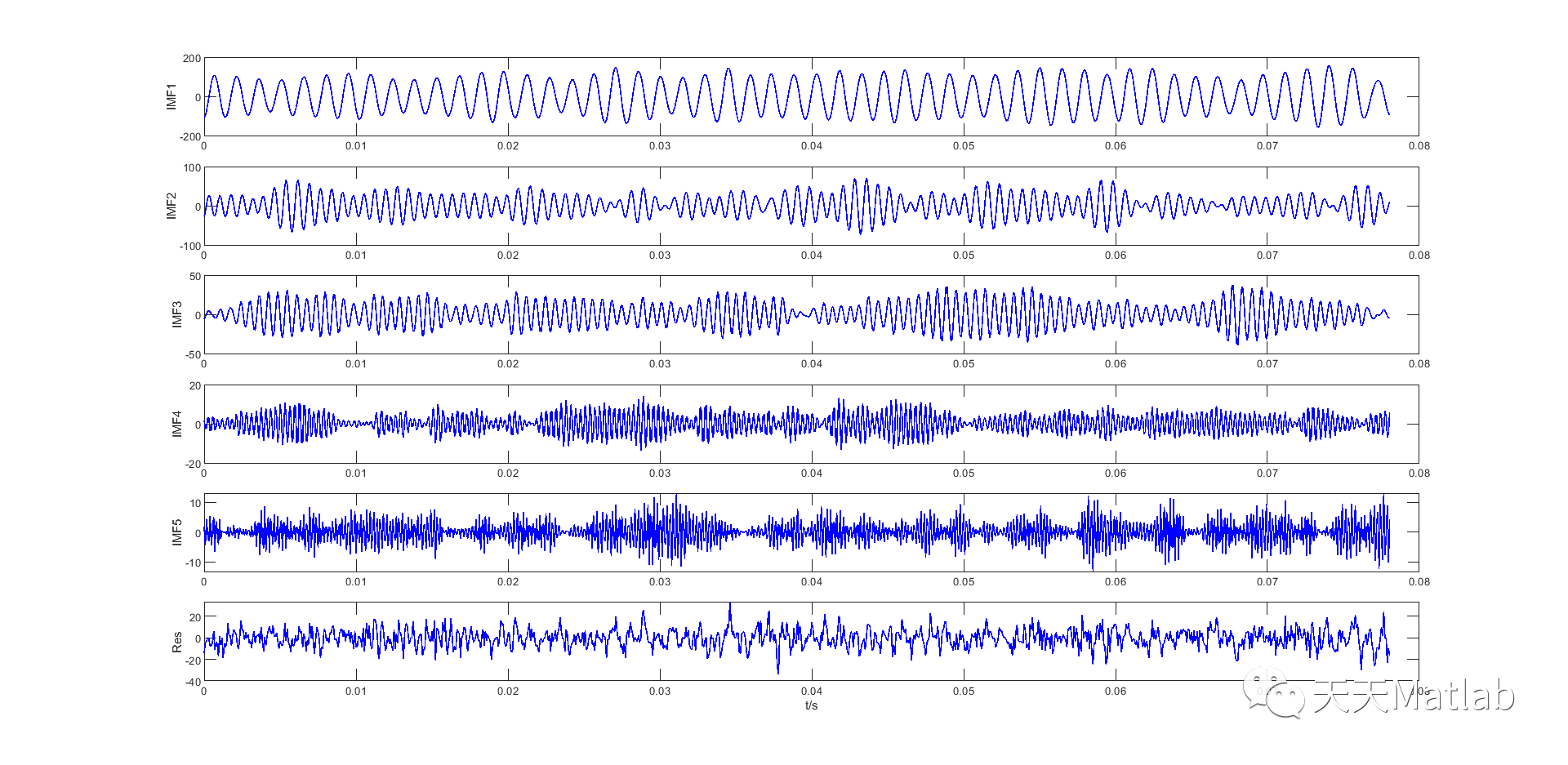Select the 200 tick on IMF1 axis
This screenshot has width=1568, height=765.
click(x=192, y=59)
